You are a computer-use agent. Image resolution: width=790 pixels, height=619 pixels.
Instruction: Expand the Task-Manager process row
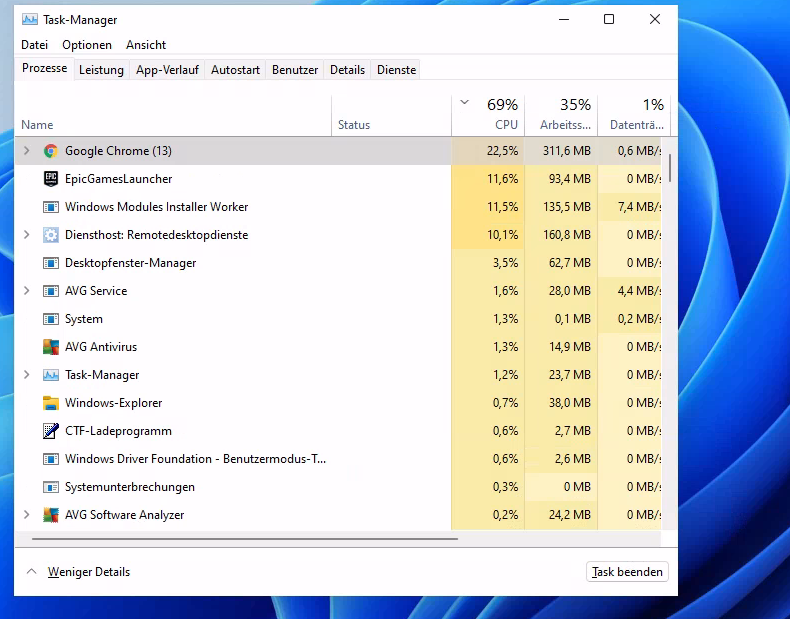pyautogui.click(x=27, y=375)
